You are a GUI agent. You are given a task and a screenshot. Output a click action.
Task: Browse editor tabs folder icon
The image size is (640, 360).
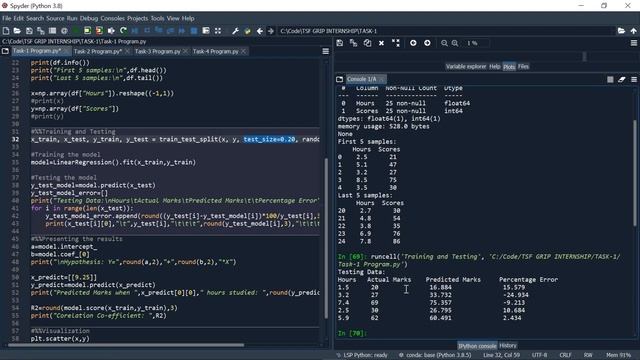click(5, 51)
